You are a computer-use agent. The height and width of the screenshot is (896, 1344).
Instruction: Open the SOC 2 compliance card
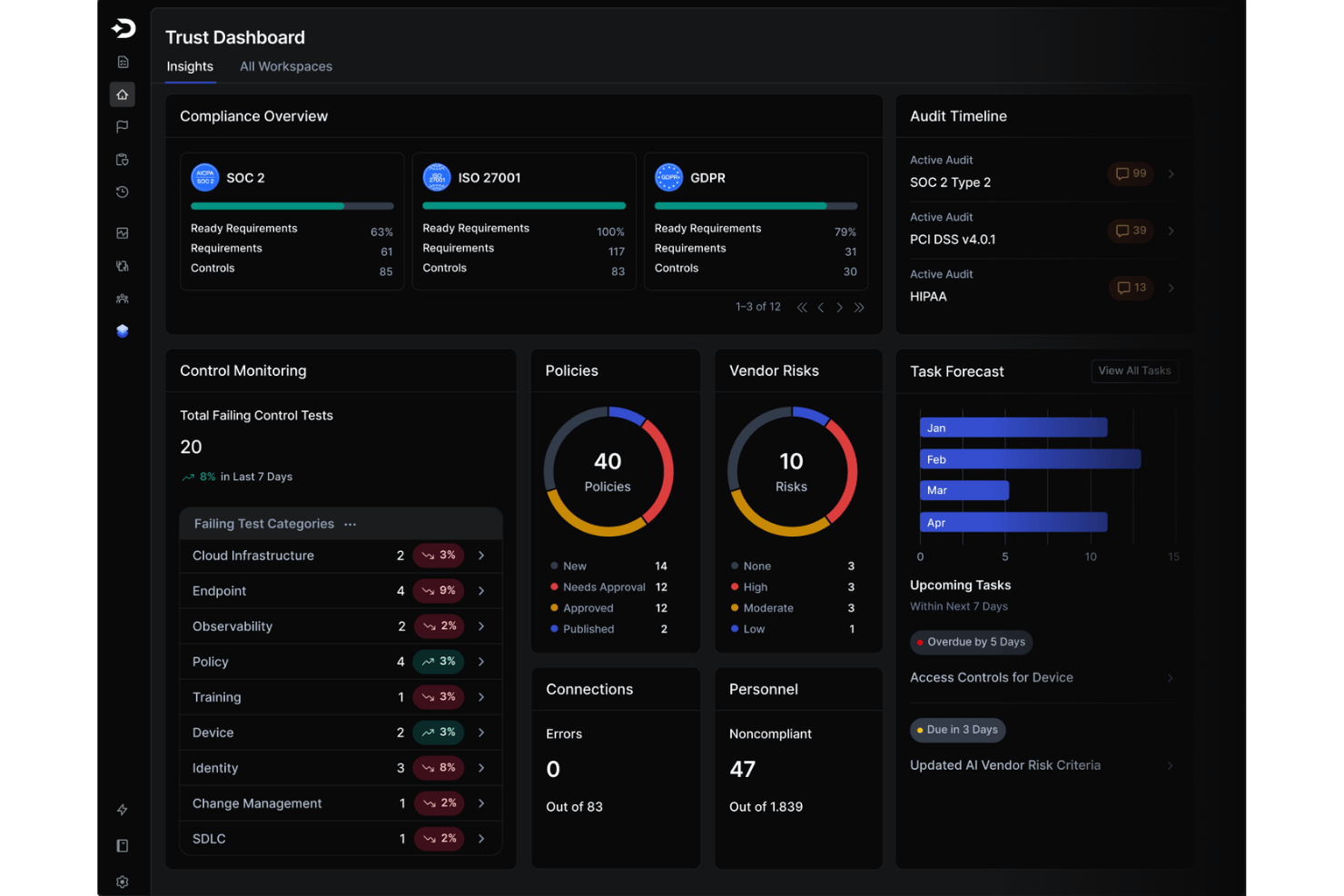pyautogui.click(x=292, y=222)
